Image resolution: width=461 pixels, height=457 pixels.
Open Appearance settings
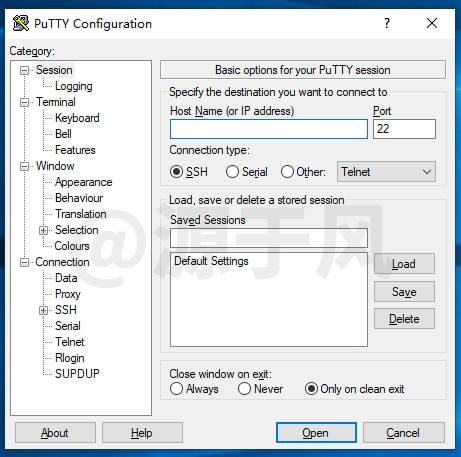[83, 182]
